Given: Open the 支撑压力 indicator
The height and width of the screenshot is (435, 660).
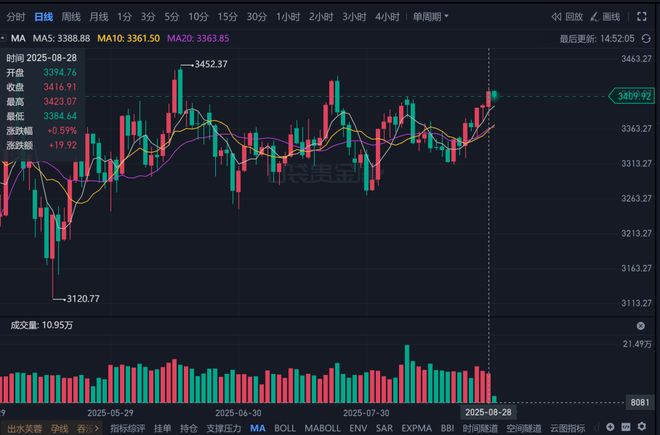Looking at the screenshot, I should [x=224, y=428].
